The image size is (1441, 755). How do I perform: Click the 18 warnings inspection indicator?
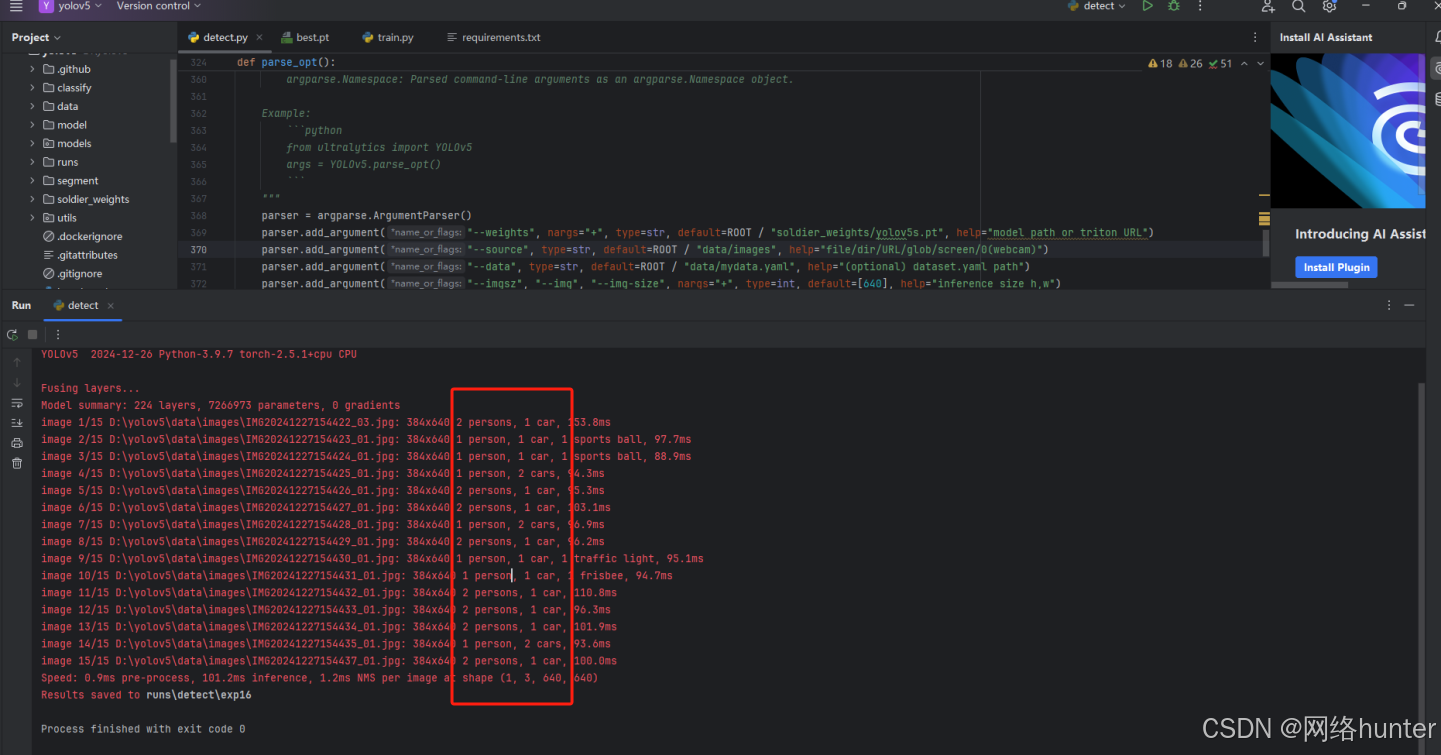[1160, 63]
